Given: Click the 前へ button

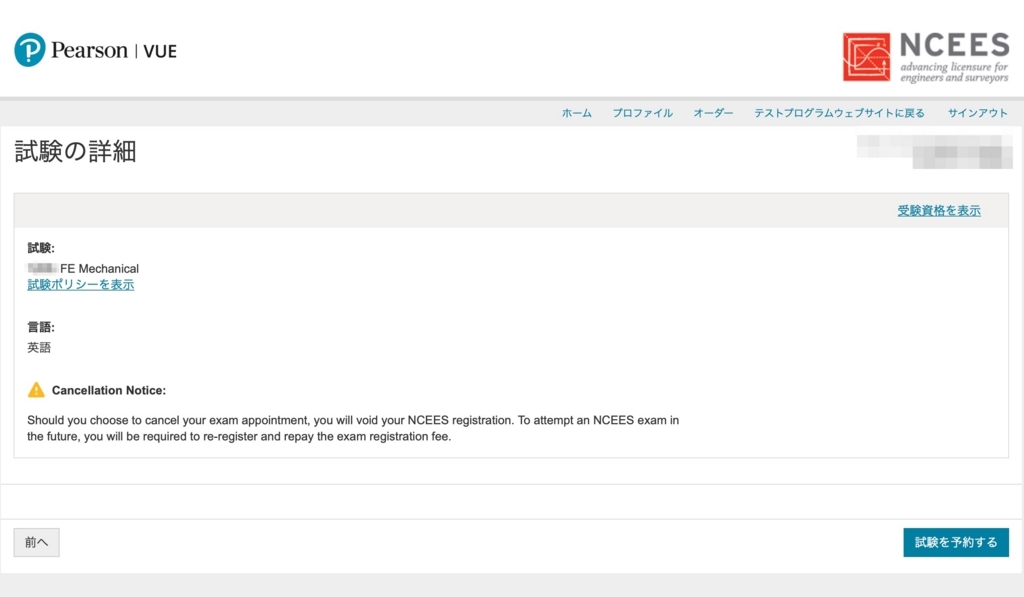Looking at the screenshot, I should pyautogui.click(x=37, y=542).
